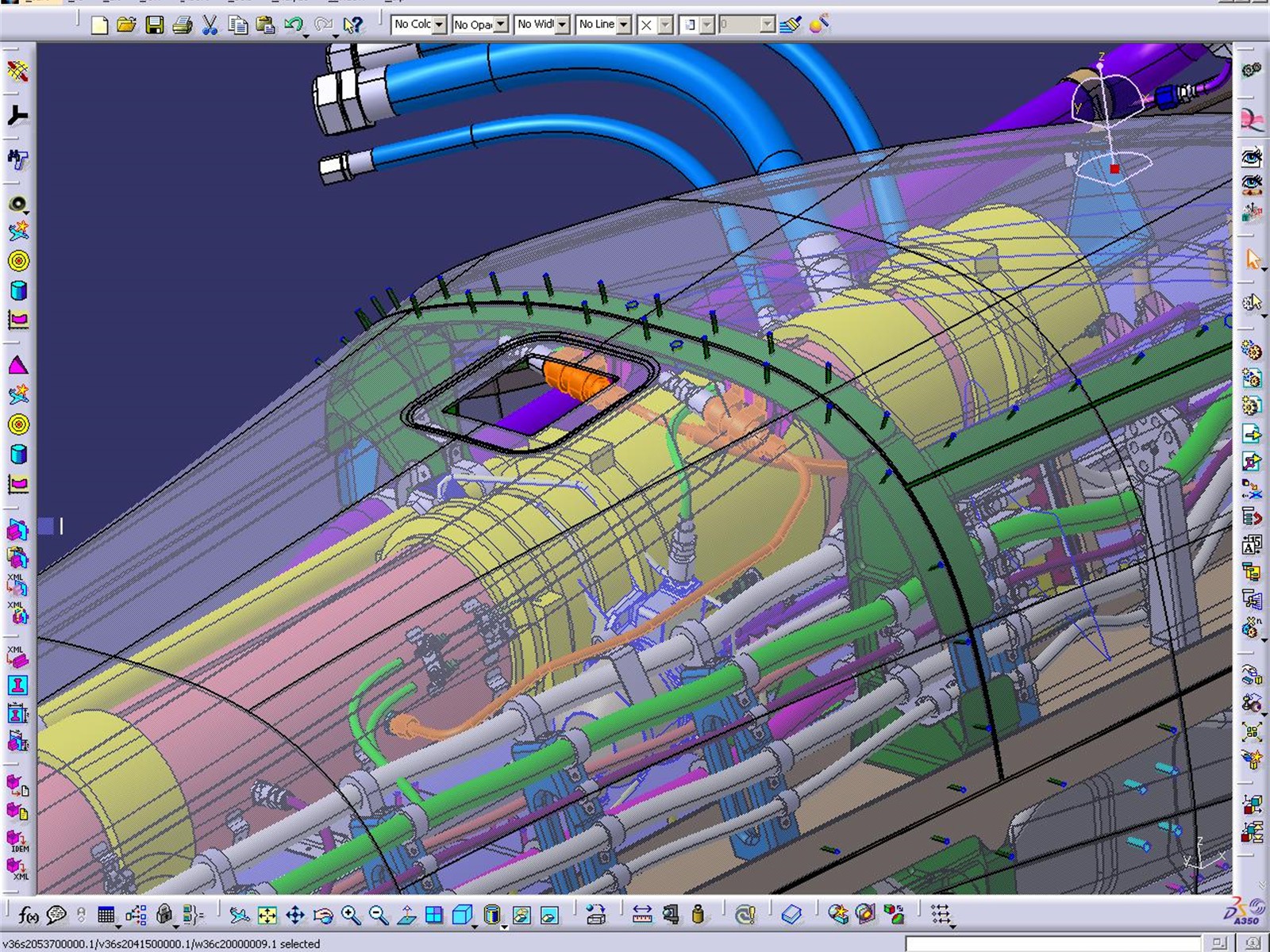Open a file with folder icon
This screenshot has width=1270, height=952.
click(126, 25)
